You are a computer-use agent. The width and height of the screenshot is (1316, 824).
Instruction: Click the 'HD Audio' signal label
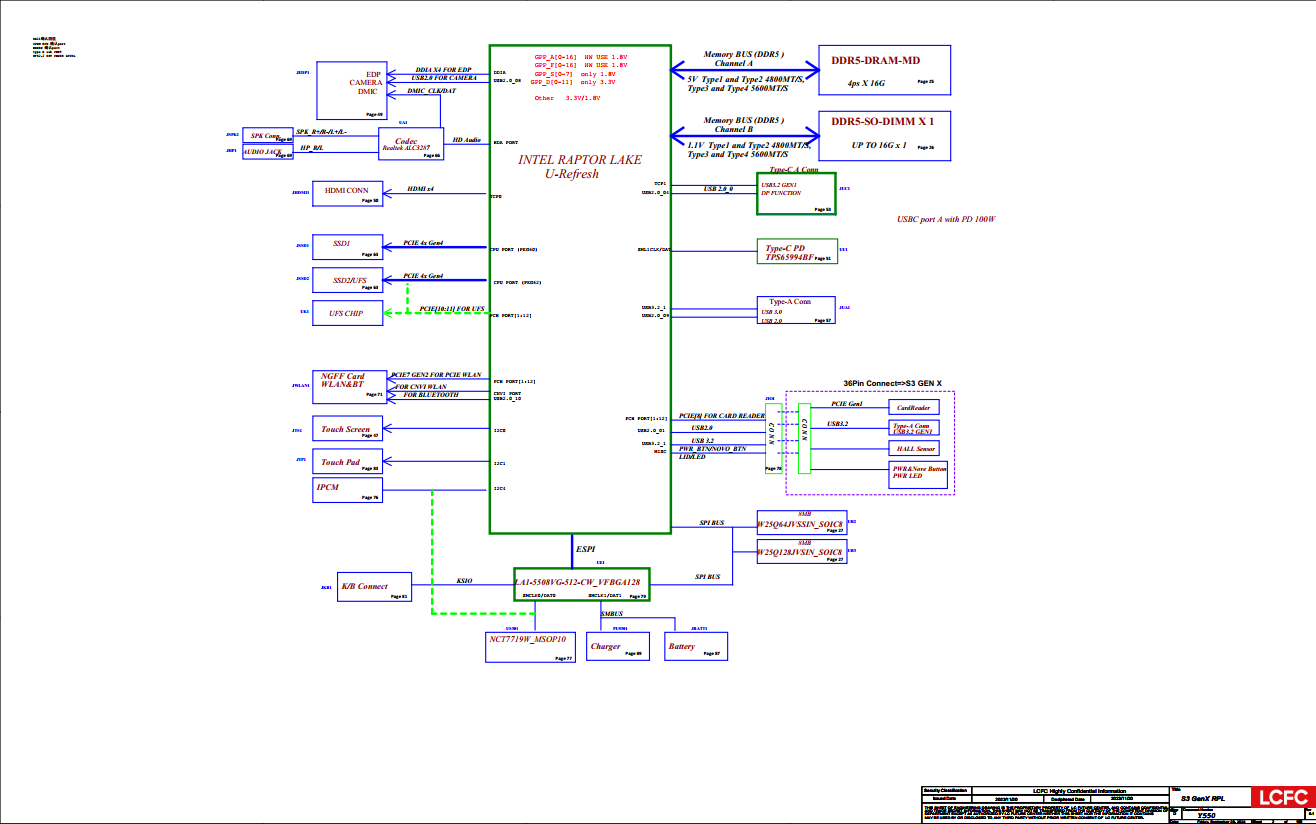(467, 140)
